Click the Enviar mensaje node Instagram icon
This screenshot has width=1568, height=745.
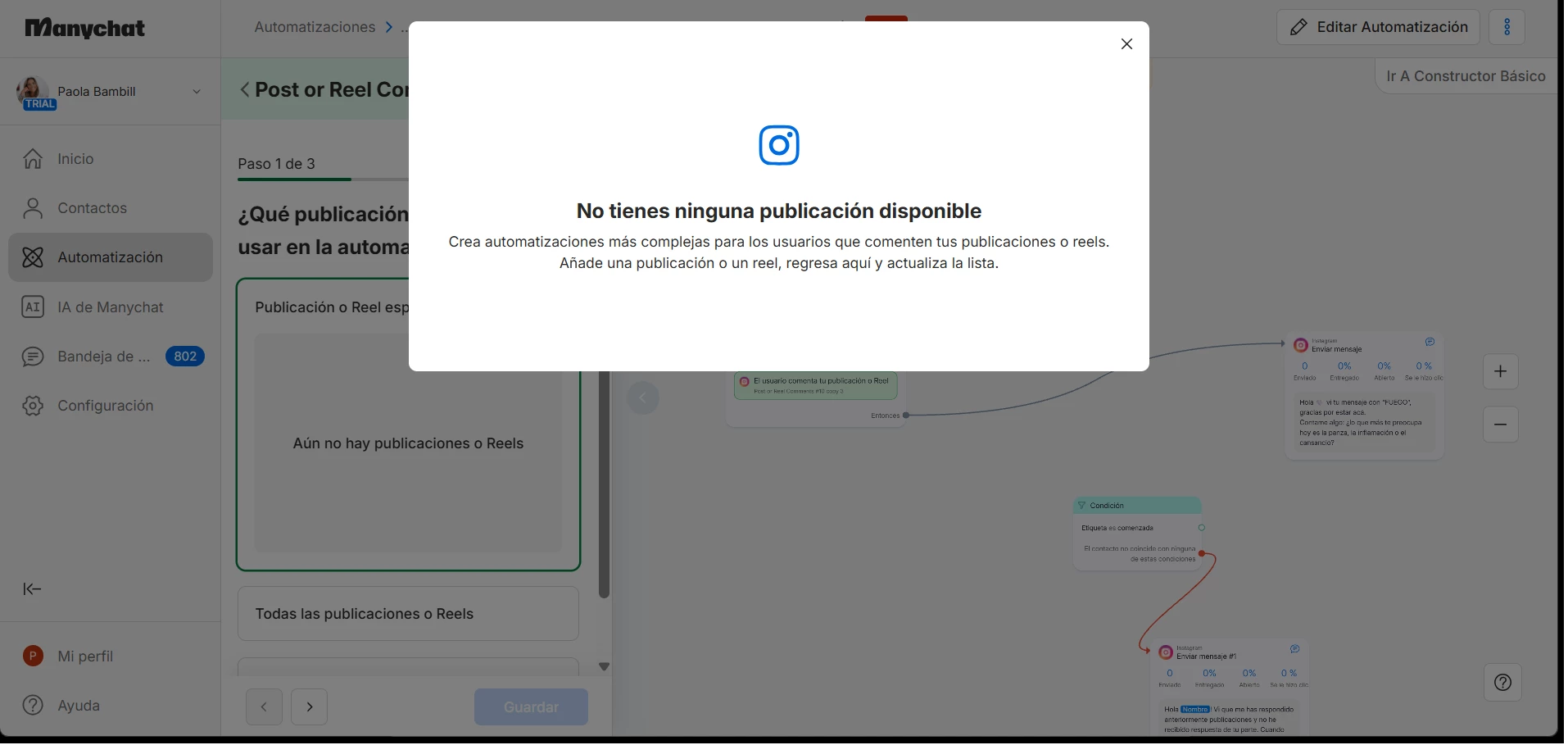(1301, 345)
